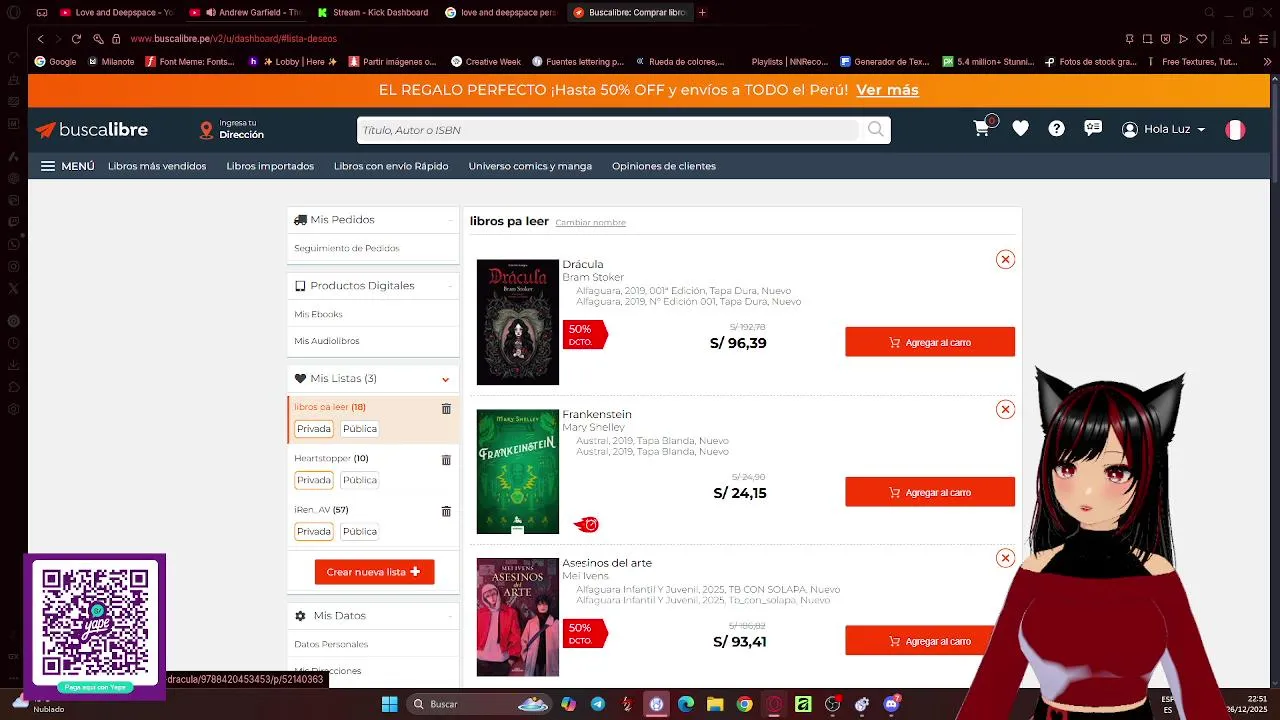This screenshot has width=1280, height=720.
Task: Open the Frankenstein book cover thumbnail
Action: [517, 471]
